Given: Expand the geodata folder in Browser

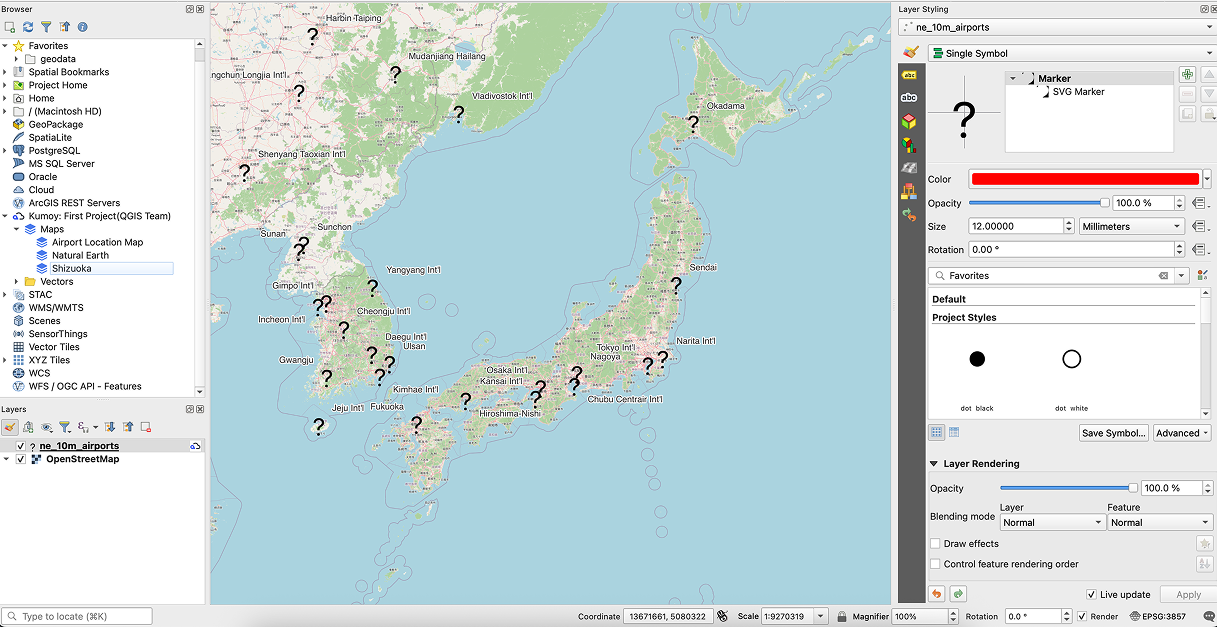Looking at the screenshot, I should [x=16, y=59].
